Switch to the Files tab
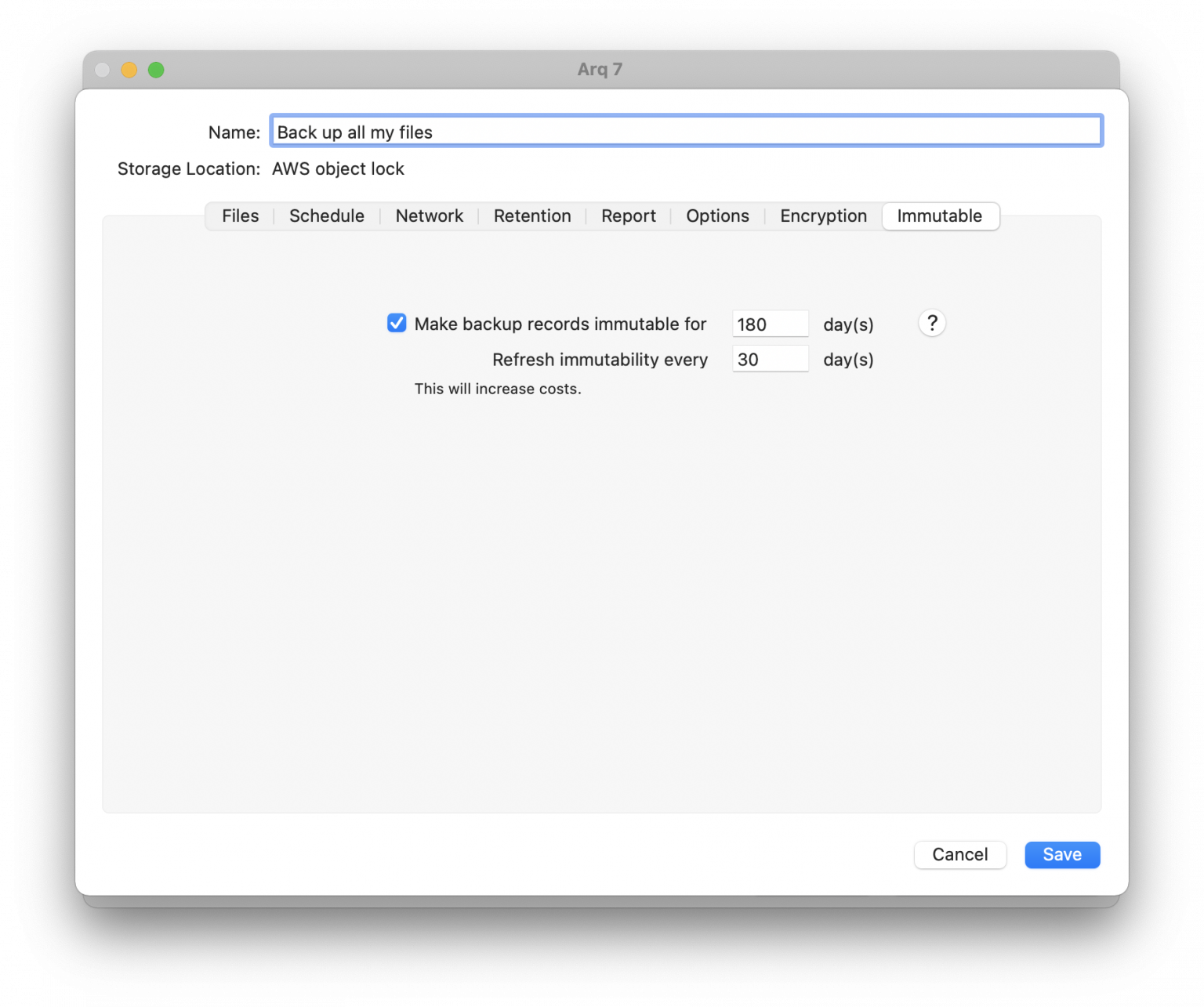The width and height of the screenshot is (1204, 1007). click(x=239, y=216)
